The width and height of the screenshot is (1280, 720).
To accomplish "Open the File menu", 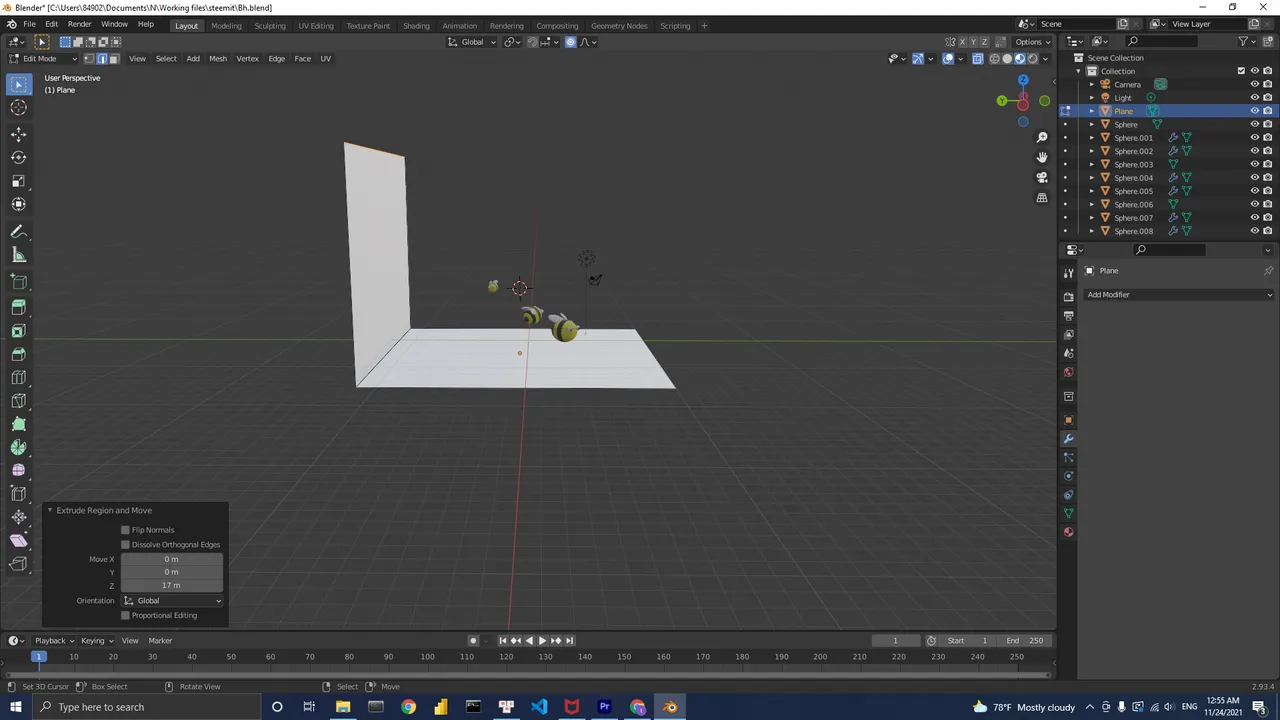I will (30, 24).
